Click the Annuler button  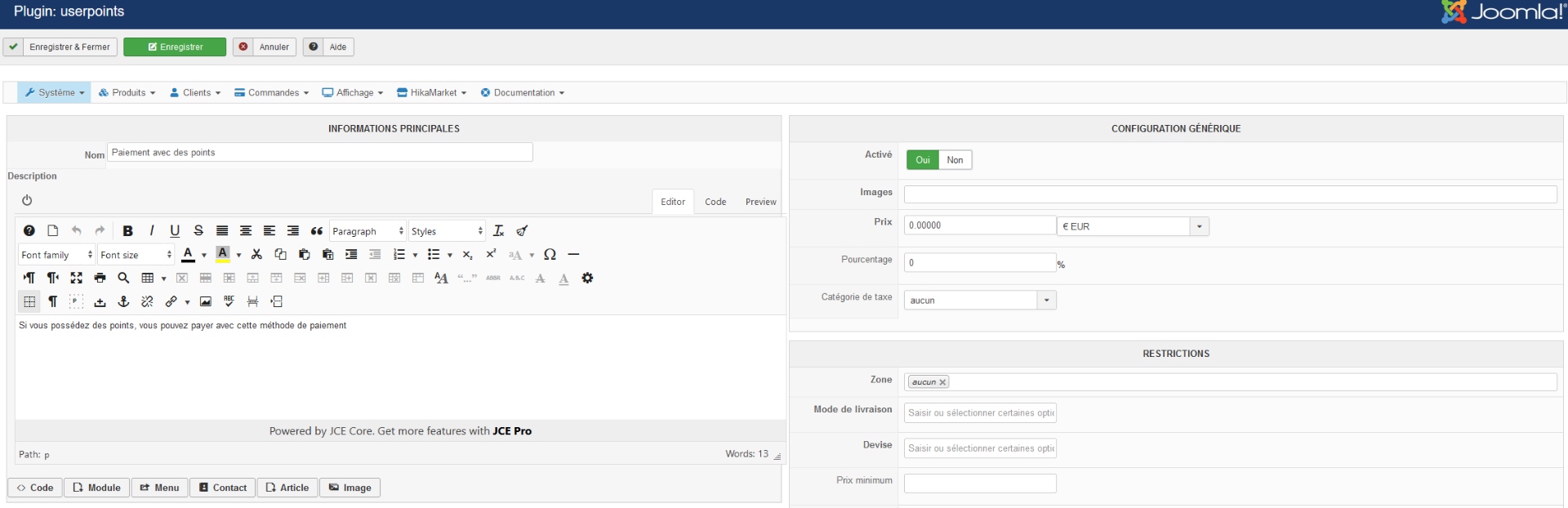click(265, 47)
